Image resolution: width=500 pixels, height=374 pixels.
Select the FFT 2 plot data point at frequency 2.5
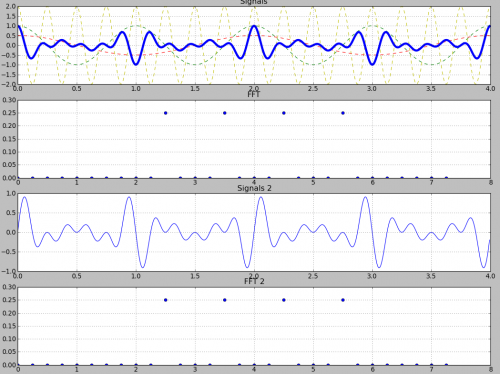pos(166,300)
